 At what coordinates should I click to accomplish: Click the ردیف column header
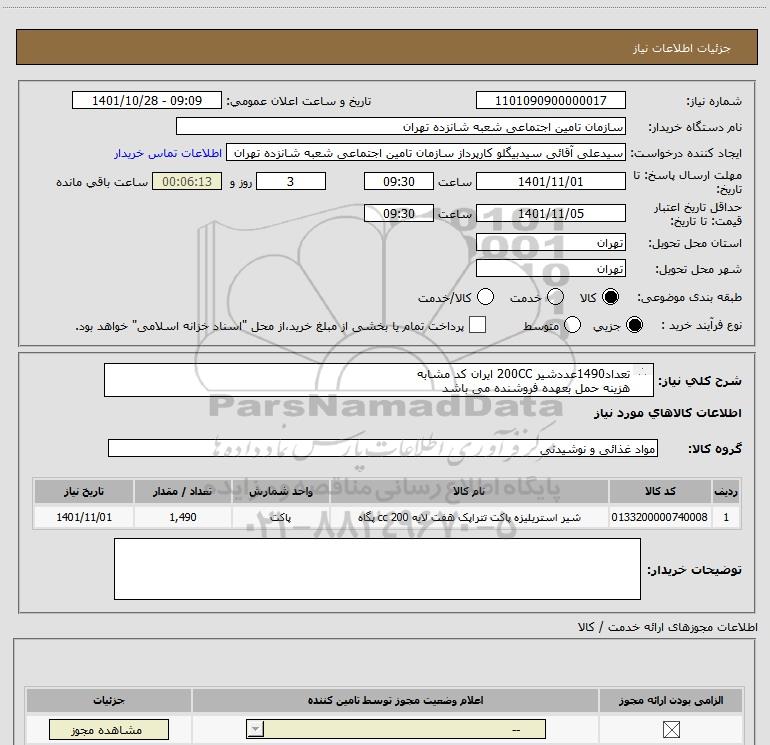click(x=726, y=491)
